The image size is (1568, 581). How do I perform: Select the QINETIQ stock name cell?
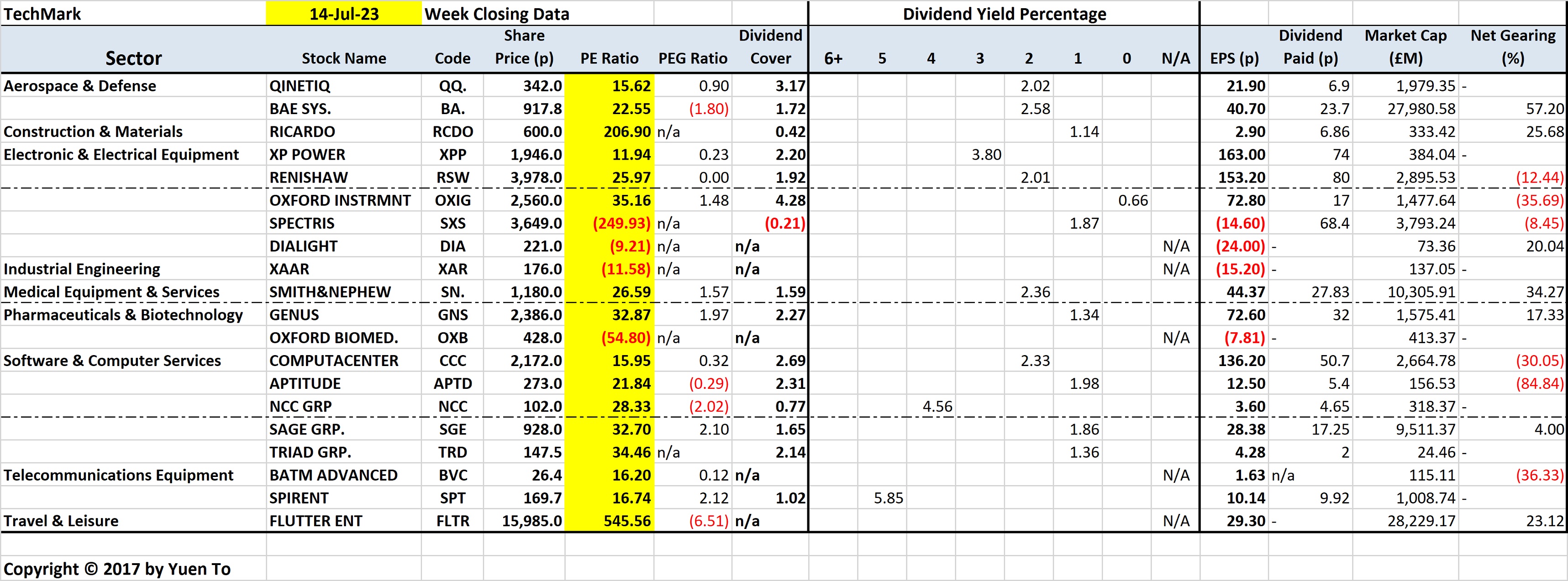300,86
